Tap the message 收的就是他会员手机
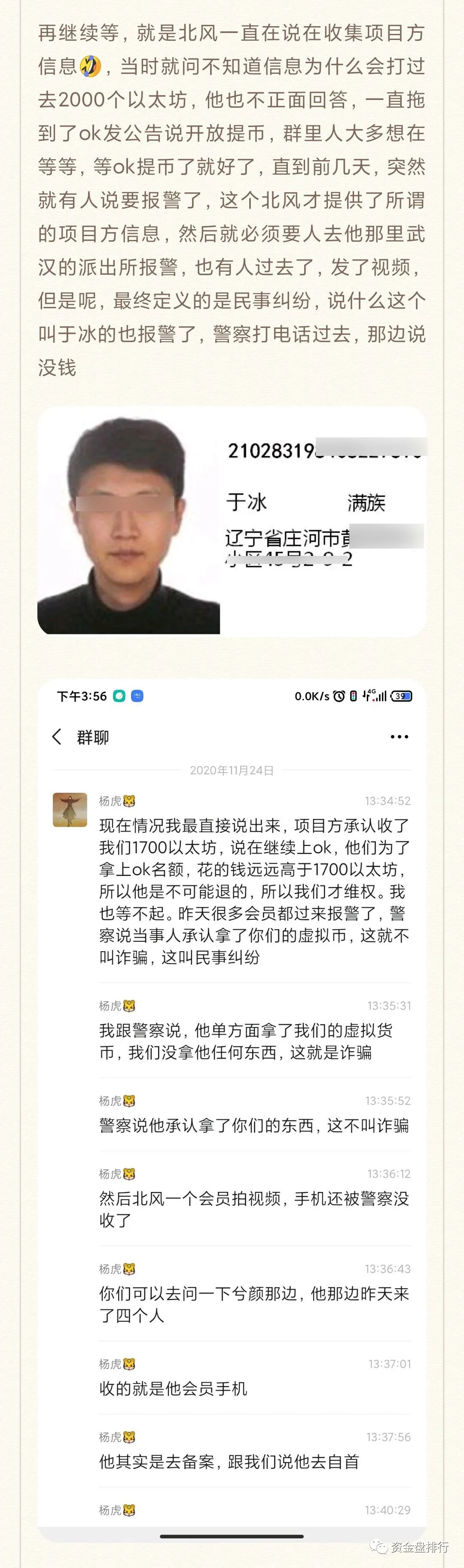 point(174,1388)
